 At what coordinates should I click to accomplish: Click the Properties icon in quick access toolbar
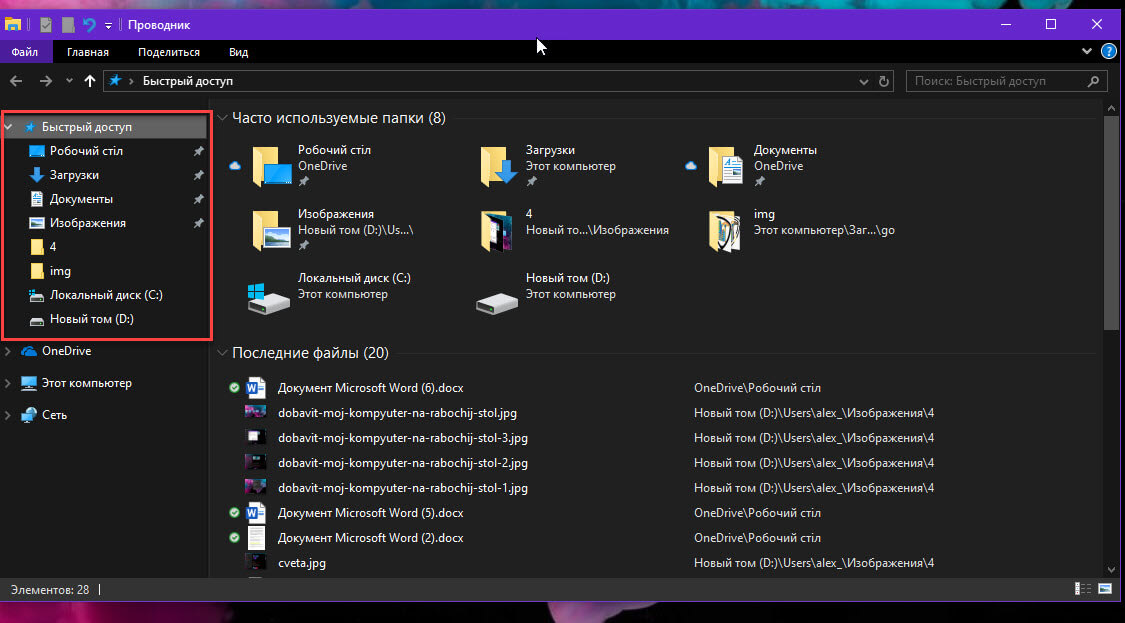[46, 24]
